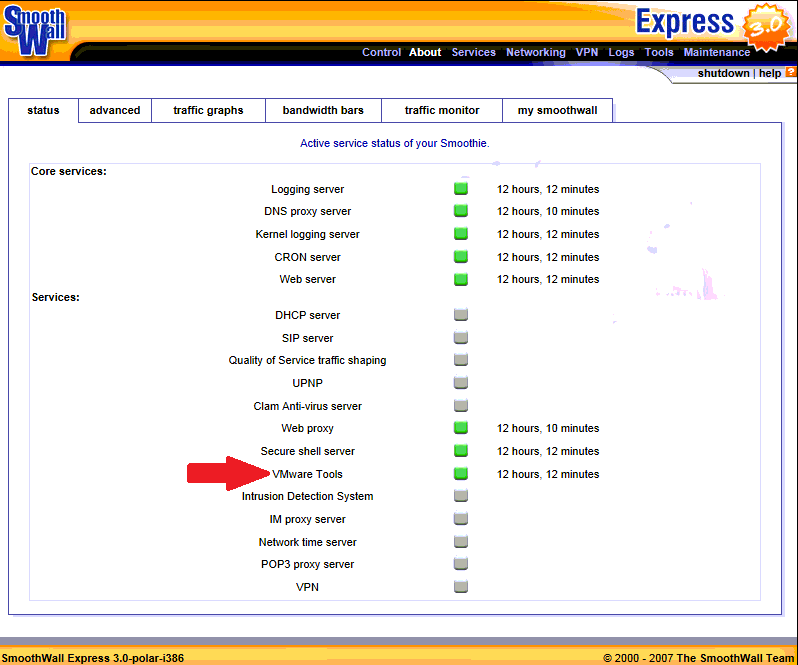Click UPNP gray status indicator
The width and height of the screenshot is (798, 665).
tap(461, 382)
